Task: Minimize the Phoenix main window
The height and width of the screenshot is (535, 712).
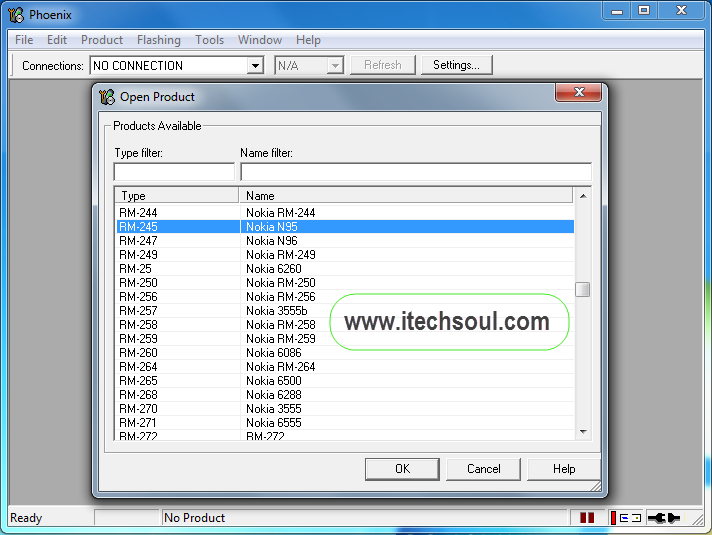Action: pos(617,10)
